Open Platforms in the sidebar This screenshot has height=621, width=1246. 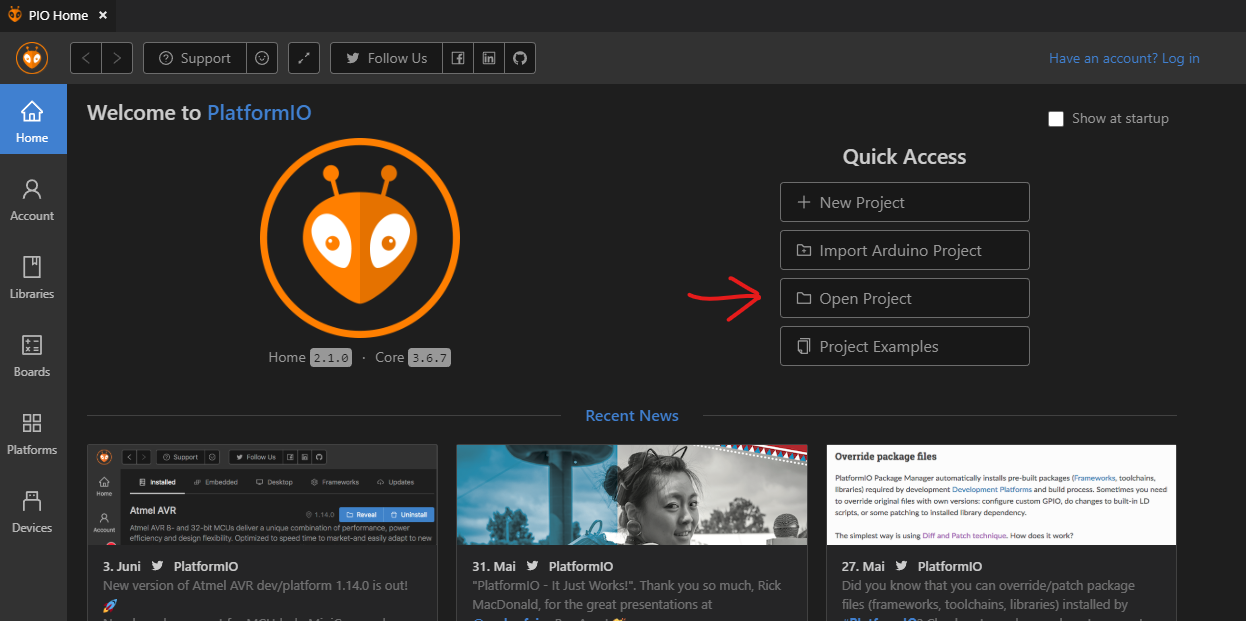click(32, 433)
